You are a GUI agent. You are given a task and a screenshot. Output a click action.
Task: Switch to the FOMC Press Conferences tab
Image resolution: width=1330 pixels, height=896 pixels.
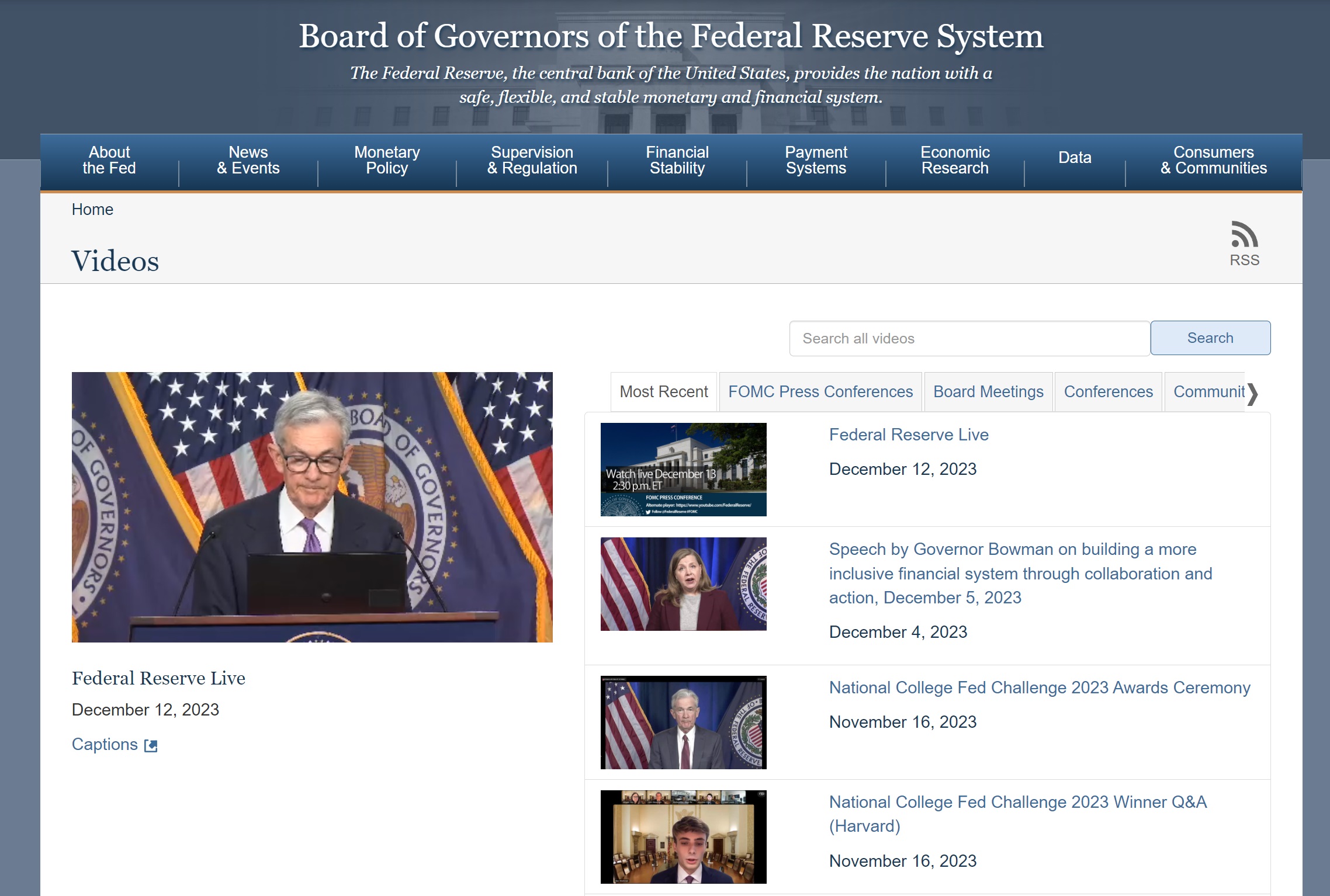click(820, 392)
